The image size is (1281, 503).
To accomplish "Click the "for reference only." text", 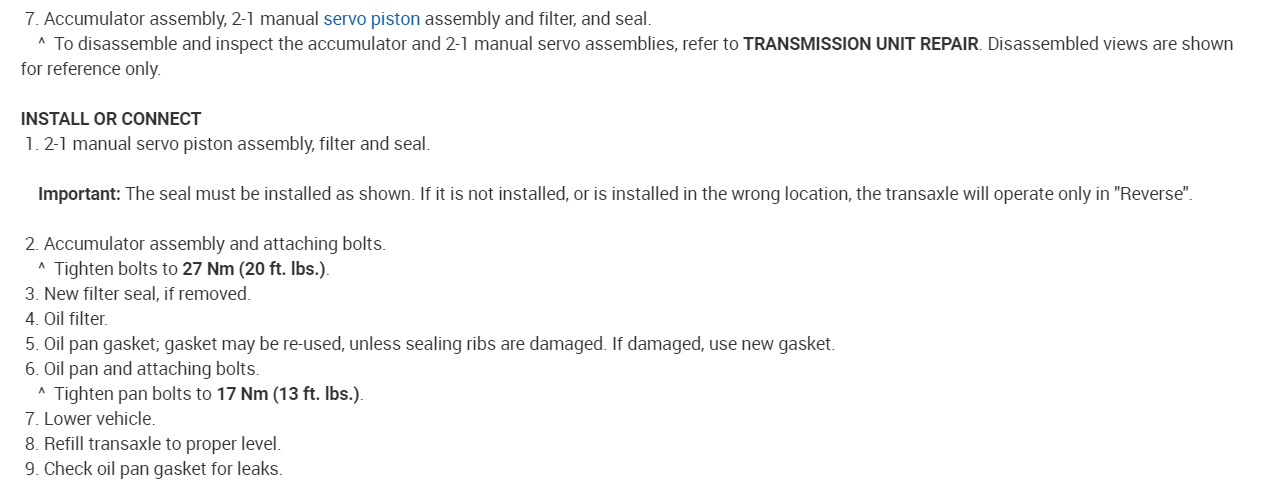I will [x=90, y=69].
